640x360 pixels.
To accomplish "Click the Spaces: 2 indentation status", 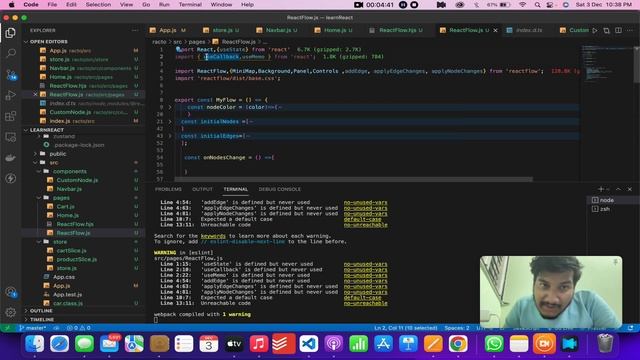I will [x=457, y=328].
